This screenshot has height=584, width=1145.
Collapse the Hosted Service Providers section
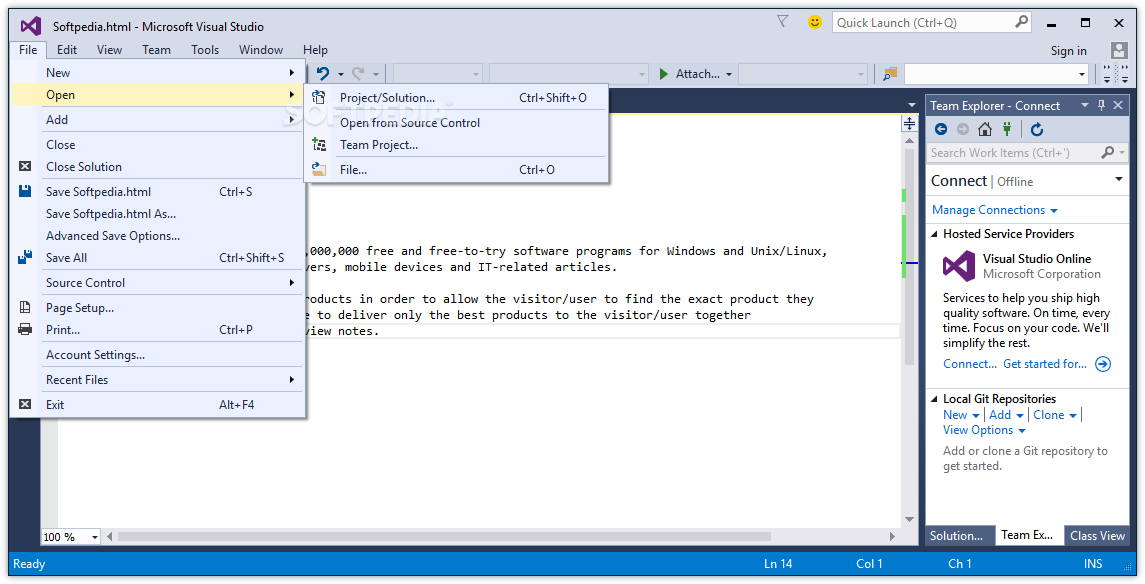(935, 234)
